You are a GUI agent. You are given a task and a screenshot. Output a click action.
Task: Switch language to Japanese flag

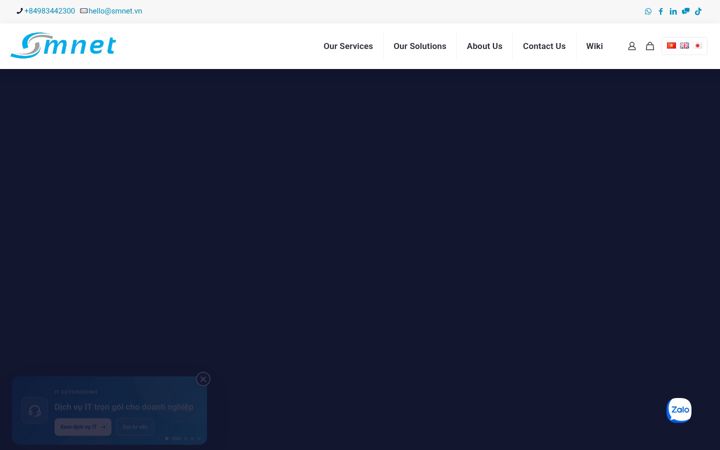pyautogui.click(x=698, y=45)
